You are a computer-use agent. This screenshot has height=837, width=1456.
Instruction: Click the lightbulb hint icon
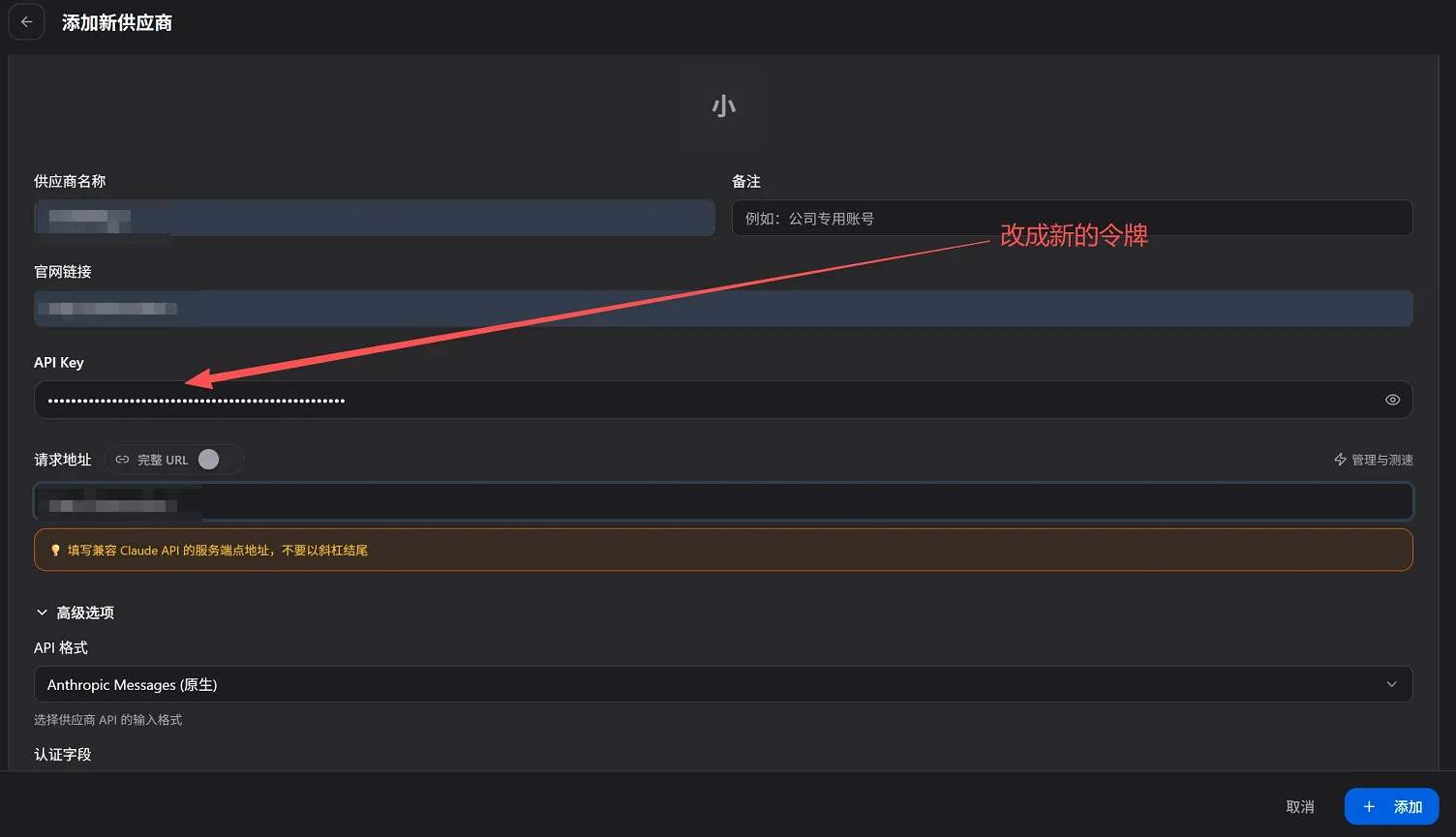pyautogui.click(x=55, y=551)
